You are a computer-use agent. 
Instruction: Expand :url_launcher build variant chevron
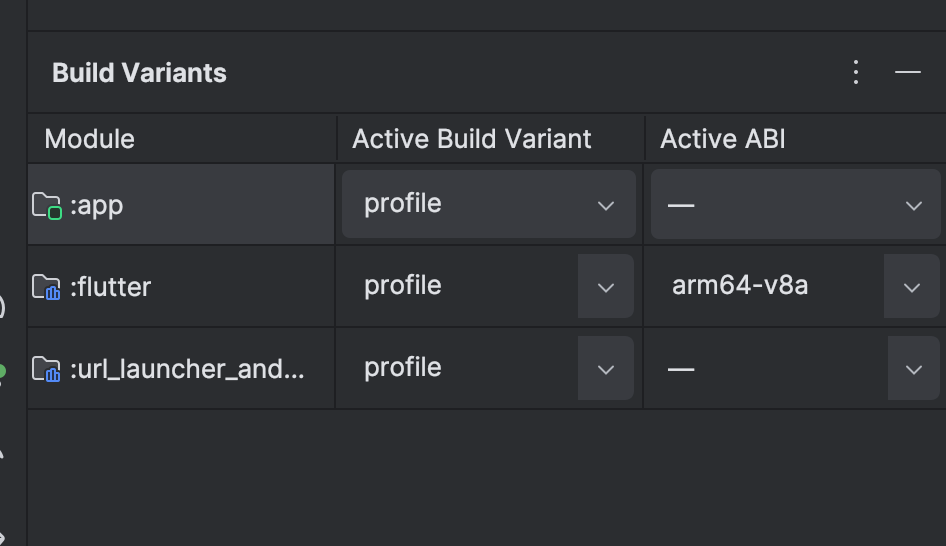(606, 369)
